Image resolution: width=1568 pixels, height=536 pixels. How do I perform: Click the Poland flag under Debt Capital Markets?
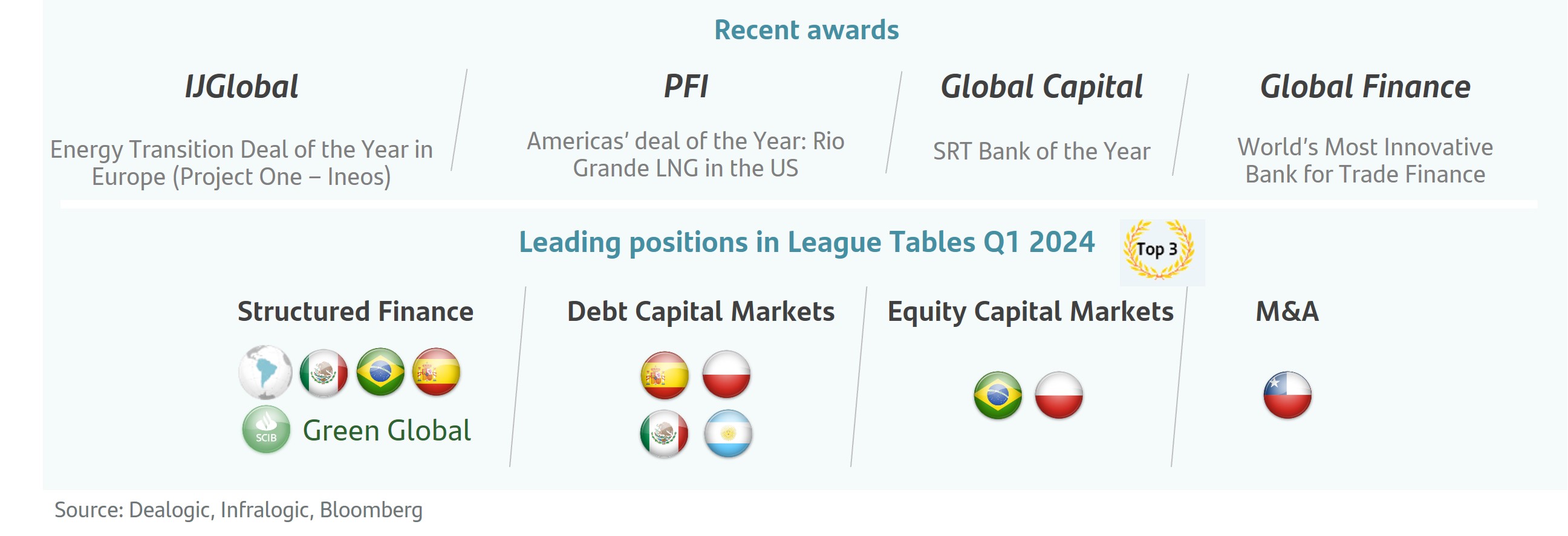point(726,373)
